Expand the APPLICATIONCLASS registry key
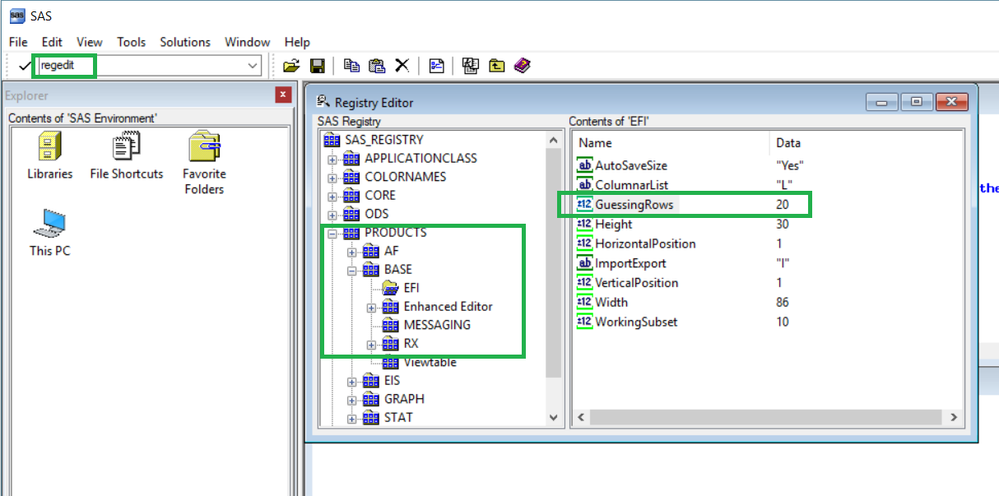The width and height of the screenshot is (999, 496). pyautogui.click(x=332, y=159)
